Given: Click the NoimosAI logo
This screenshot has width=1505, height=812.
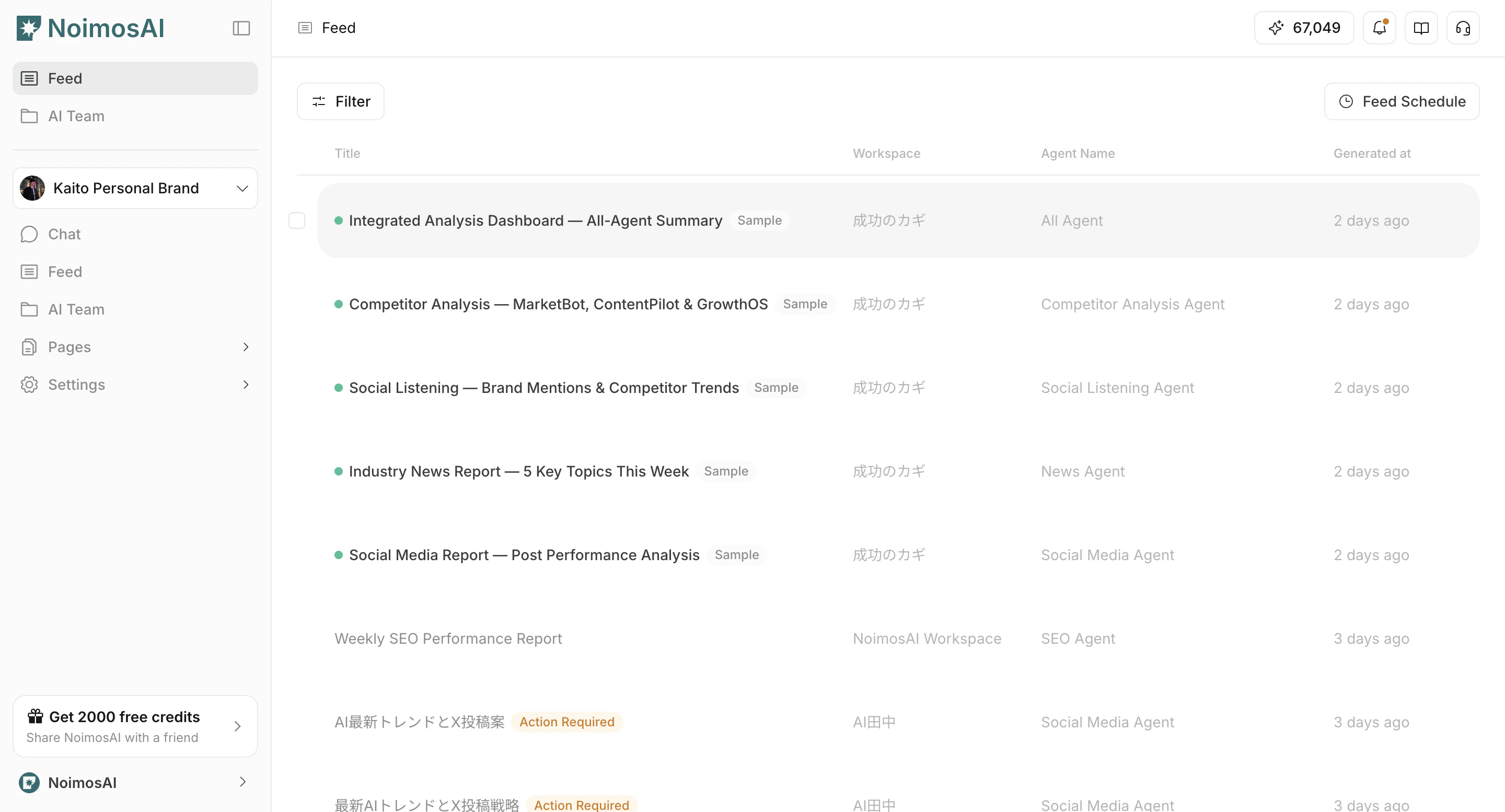Looking at the screenshot, I should 90,28.
